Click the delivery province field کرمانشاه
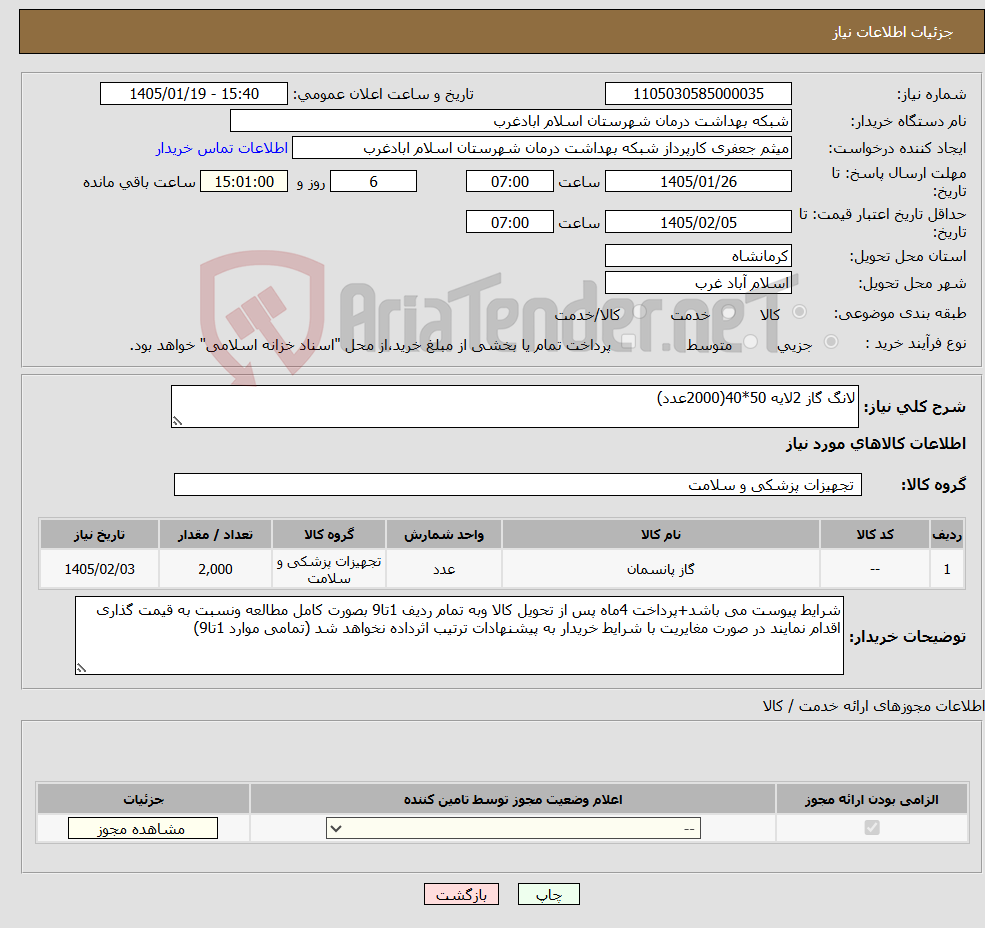985x928 pixels. 698,256
